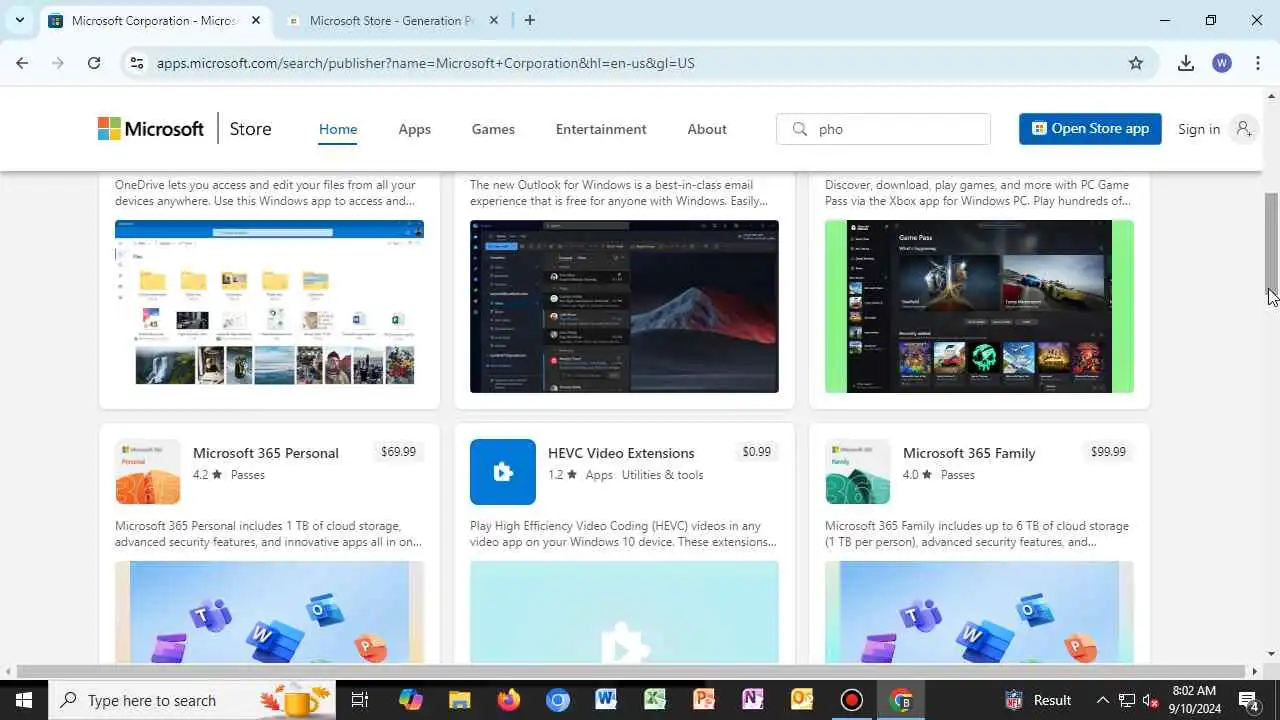1280x720 pixels.
Task: Open the HEVC Video Extensions title link
Action: 621,453
